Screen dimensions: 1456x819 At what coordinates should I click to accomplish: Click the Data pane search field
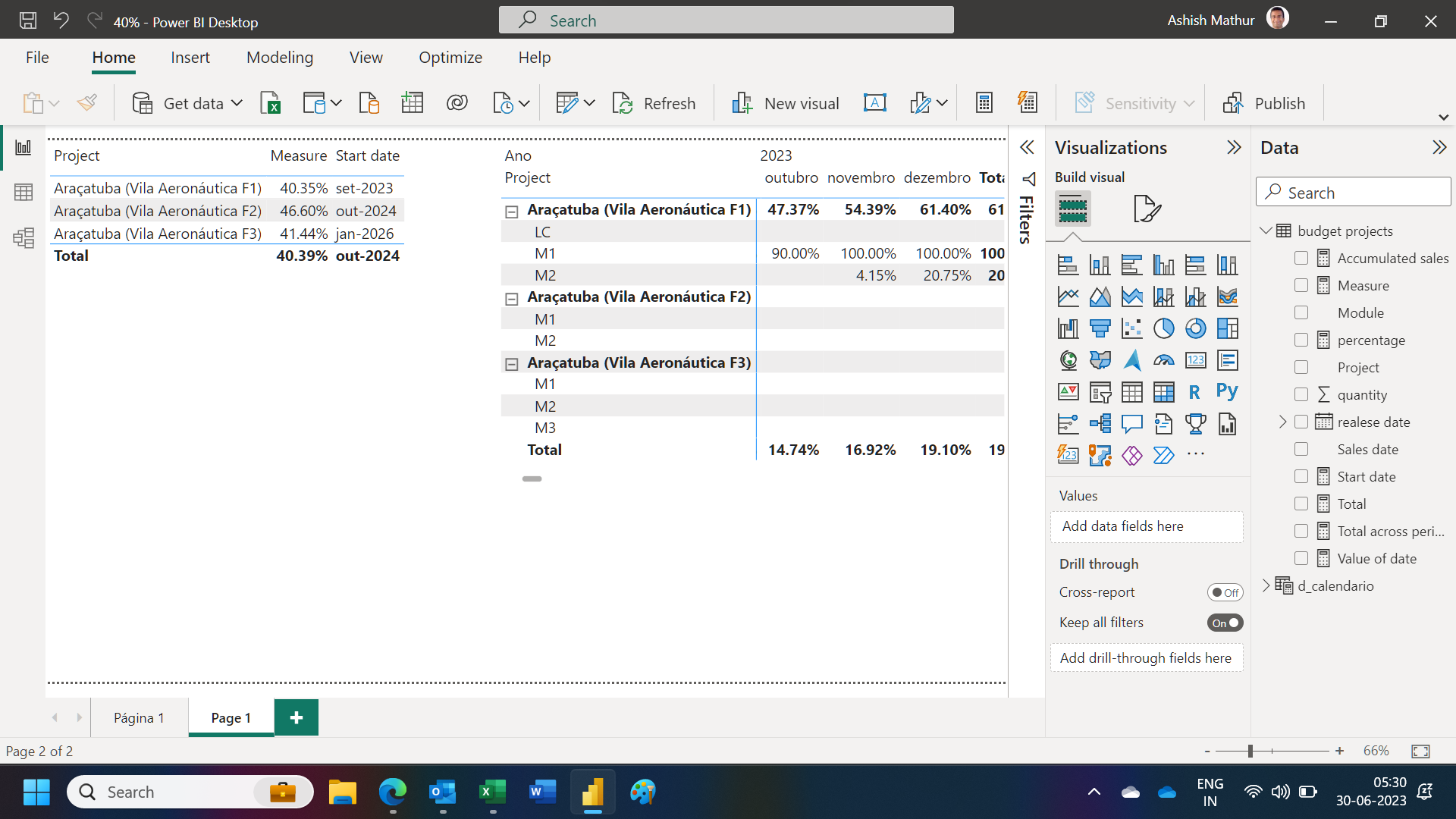[x=1354, y=192]
